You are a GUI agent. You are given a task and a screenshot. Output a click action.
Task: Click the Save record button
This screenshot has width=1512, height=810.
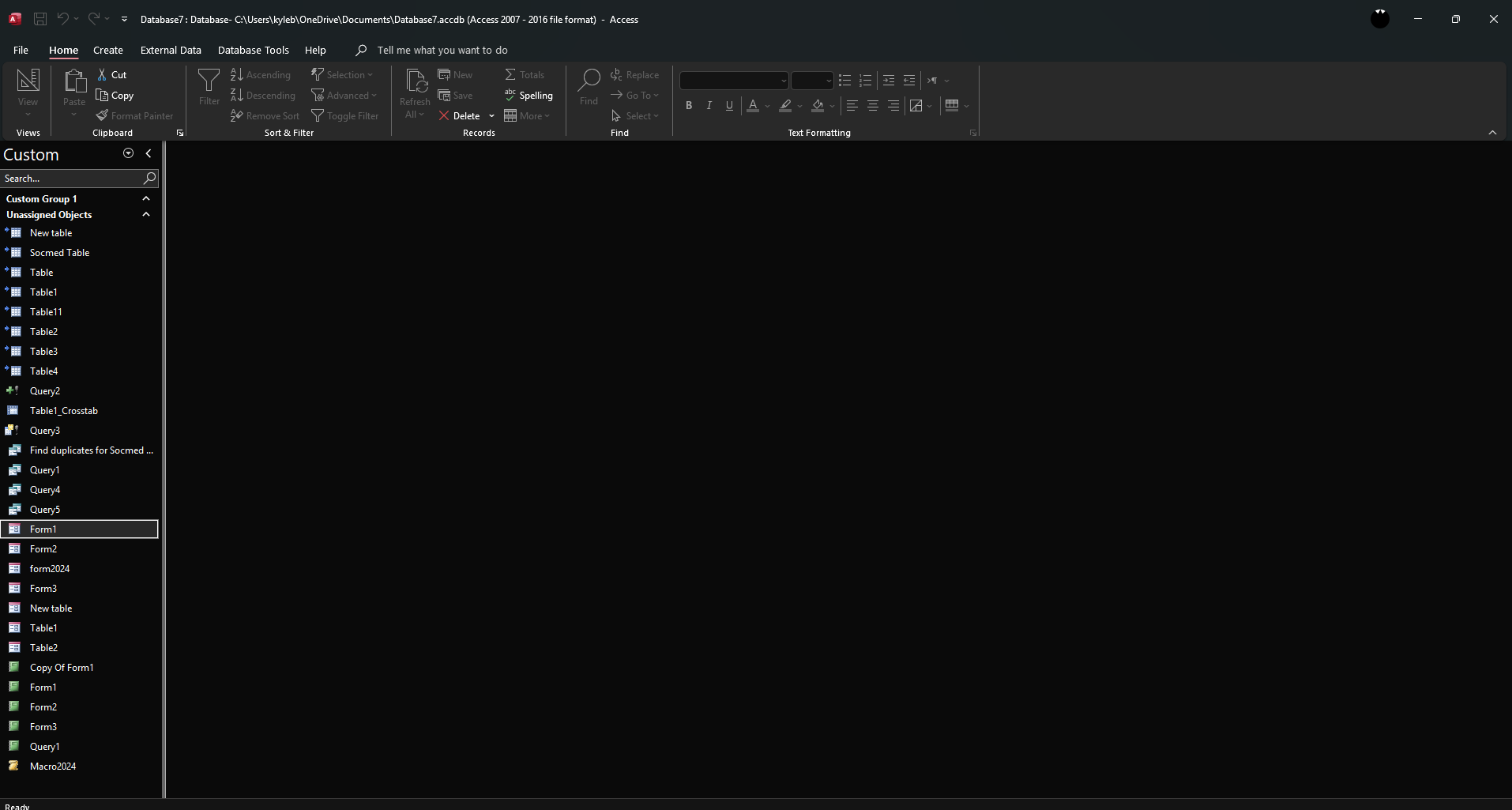click(x=455, y=95)
